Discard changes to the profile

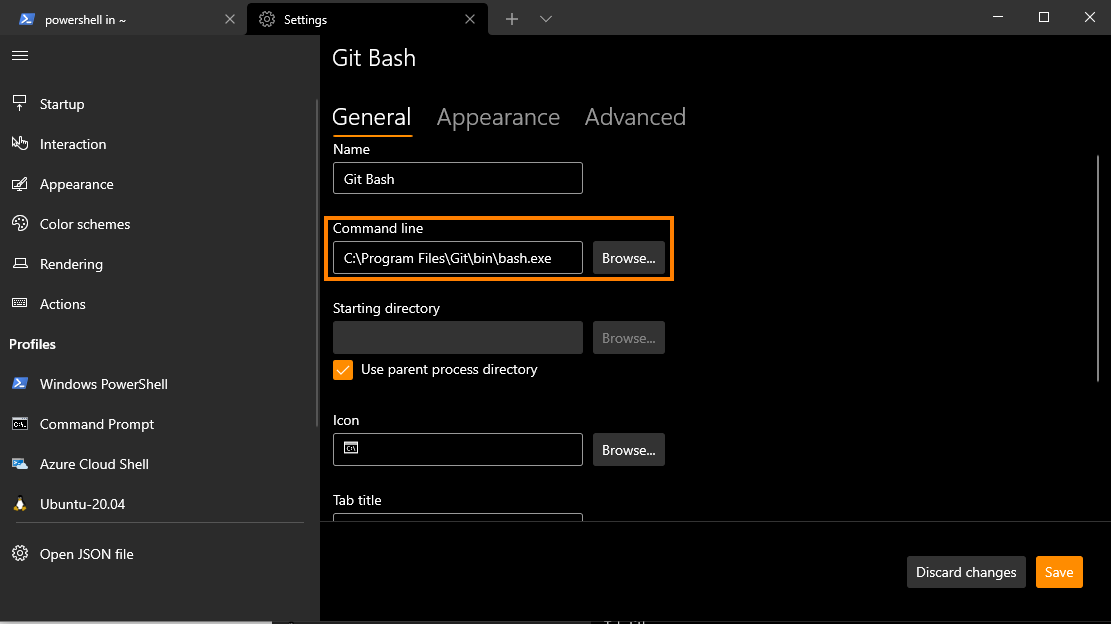[966, 572]
